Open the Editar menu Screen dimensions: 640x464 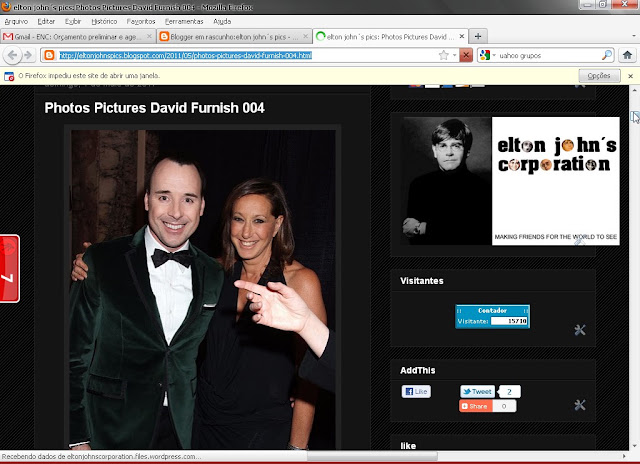pyautogui.click(x=46, y=21)
